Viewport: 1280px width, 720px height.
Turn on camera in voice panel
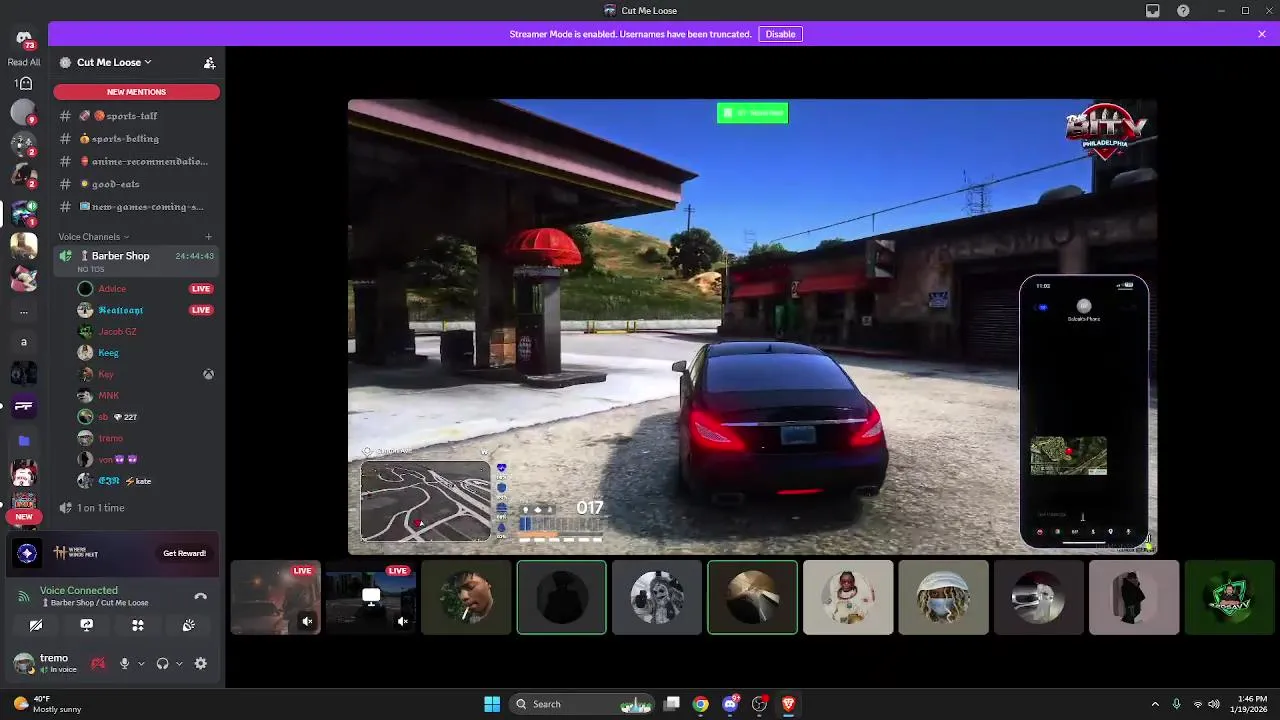click(x=36, y=625)
